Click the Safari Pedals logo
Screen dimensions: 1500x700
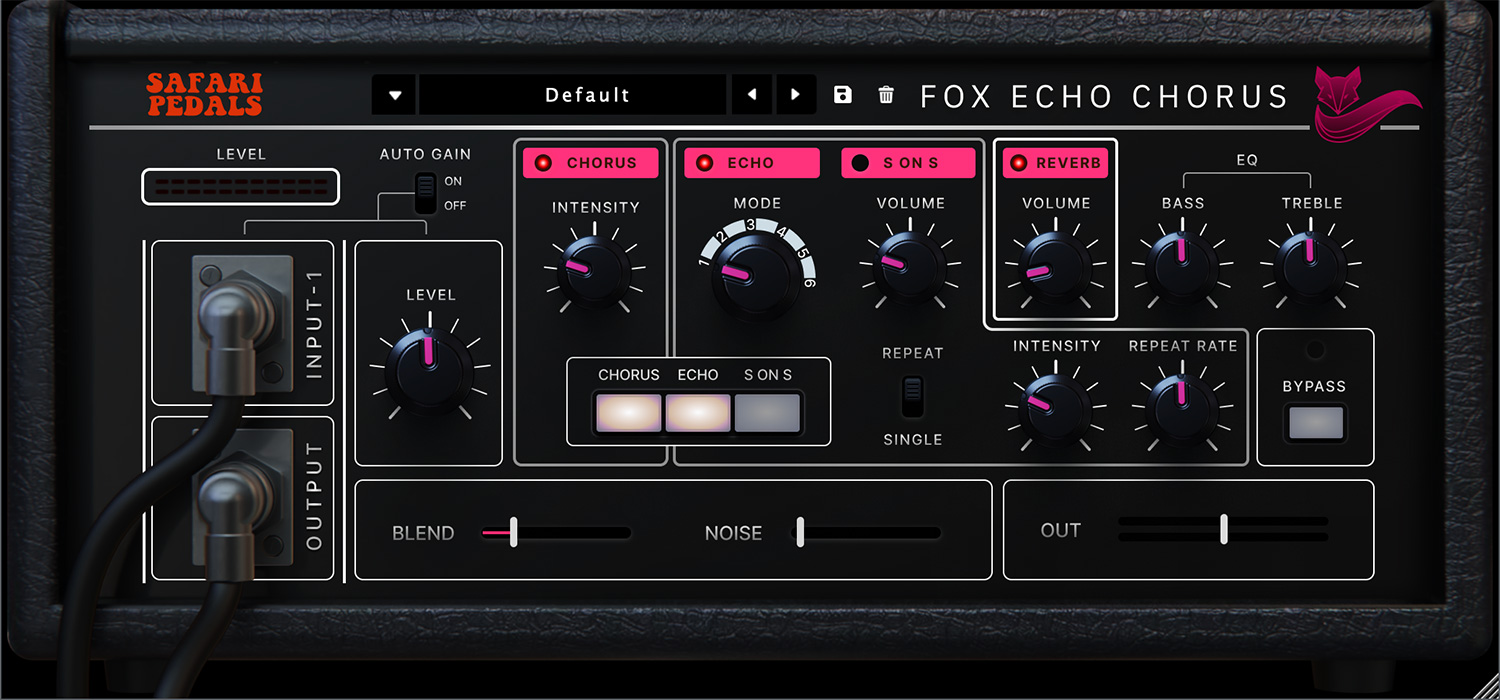coord(204,94)
